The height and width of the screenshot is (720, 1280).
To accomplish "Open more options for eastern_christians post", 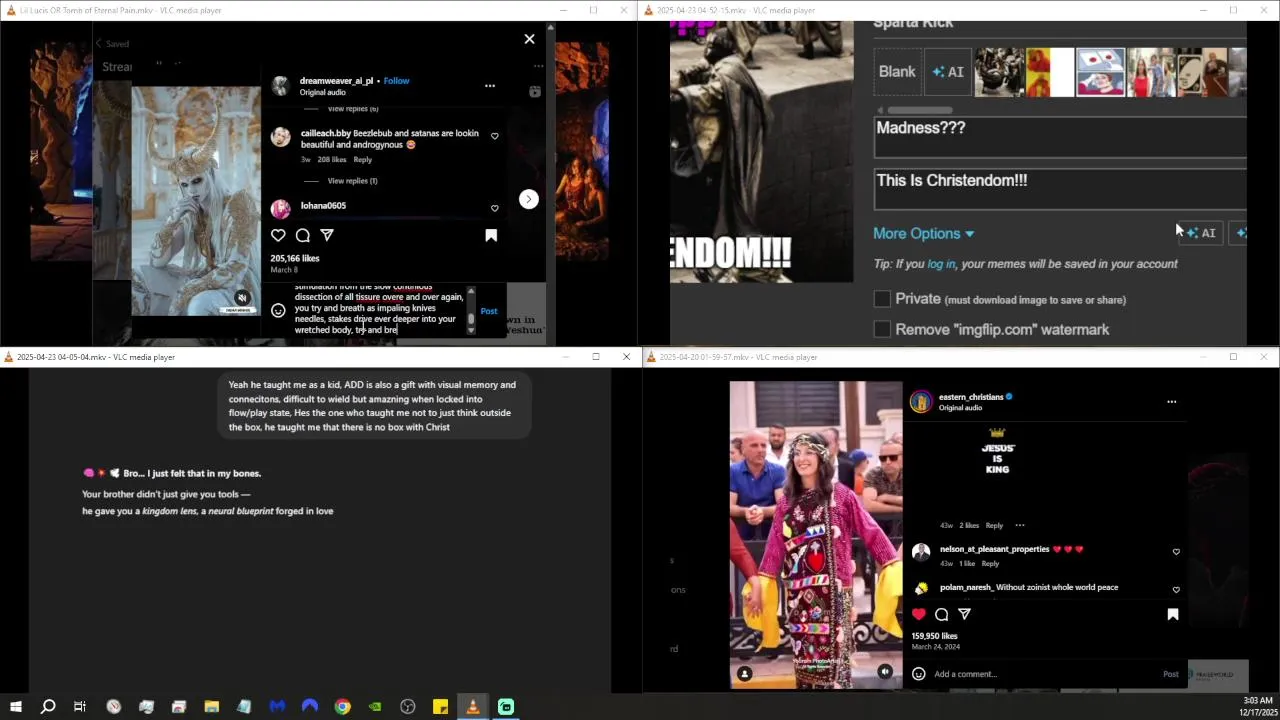I will [x=1172, y=402].
